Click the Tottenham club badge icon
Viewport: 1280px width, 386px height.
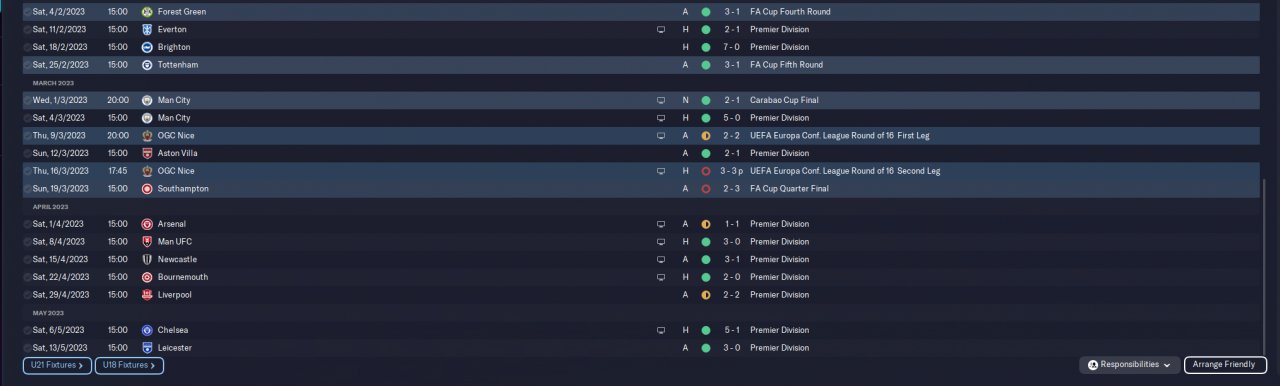pos(147,65)
